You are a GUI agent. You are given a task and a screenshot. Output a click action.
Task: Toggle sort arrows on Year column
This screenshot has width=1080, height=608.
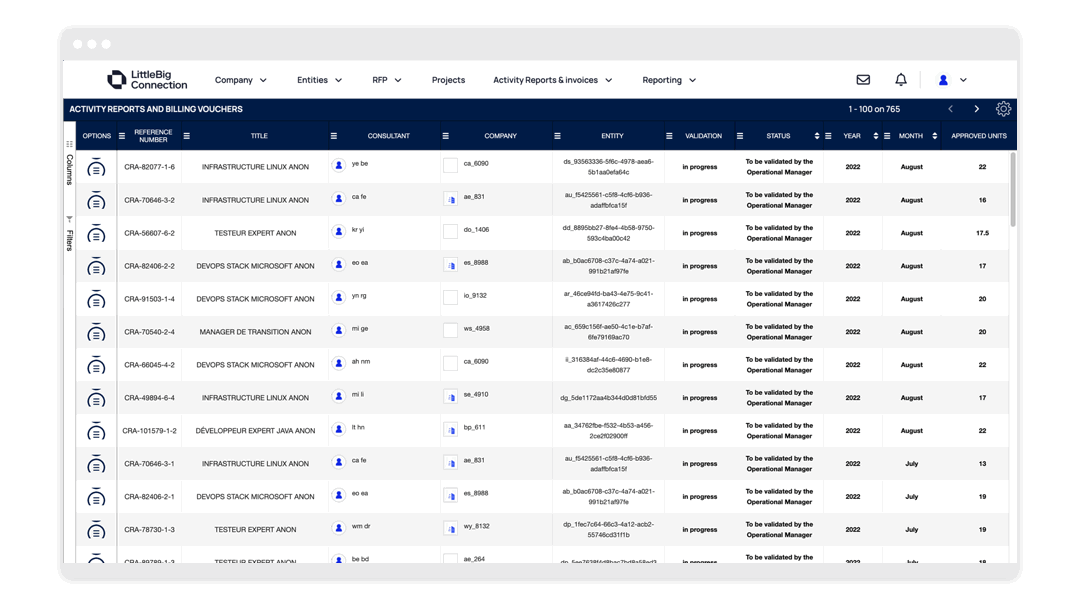[x=875, y=136]
